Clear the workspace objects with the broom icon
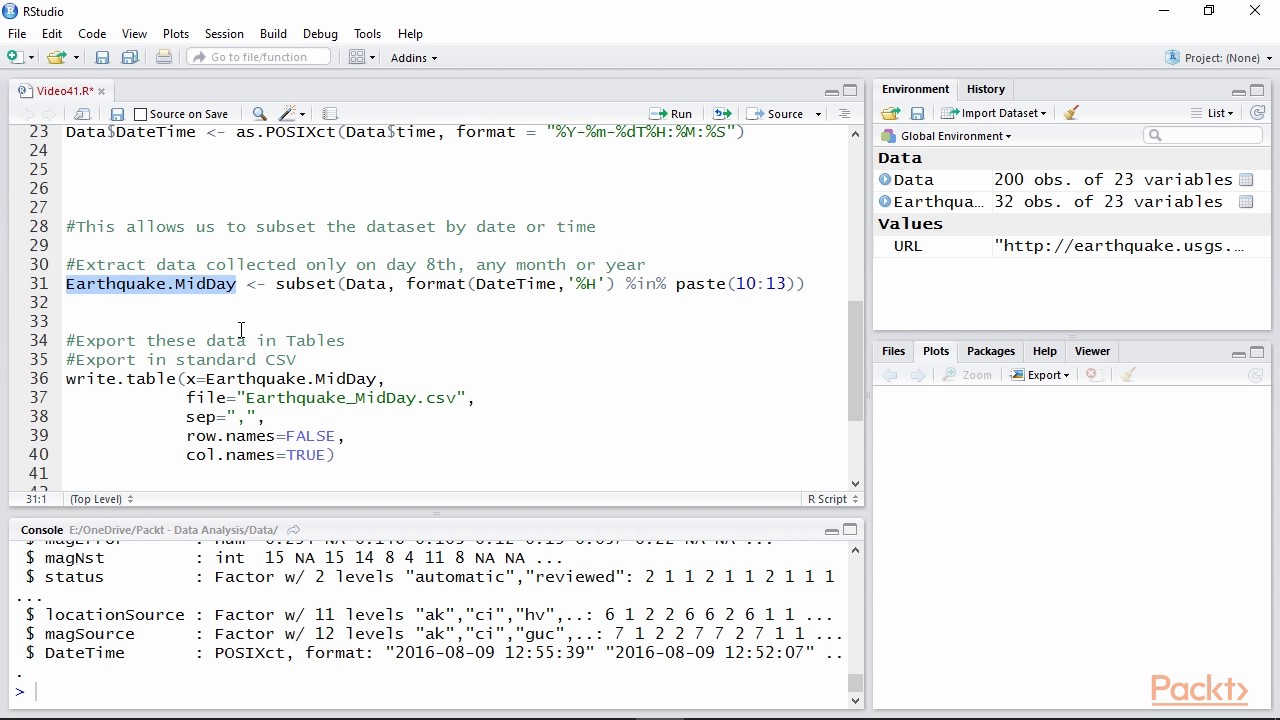This screenshot has width=1280, height=720. tap(1071, 113)
